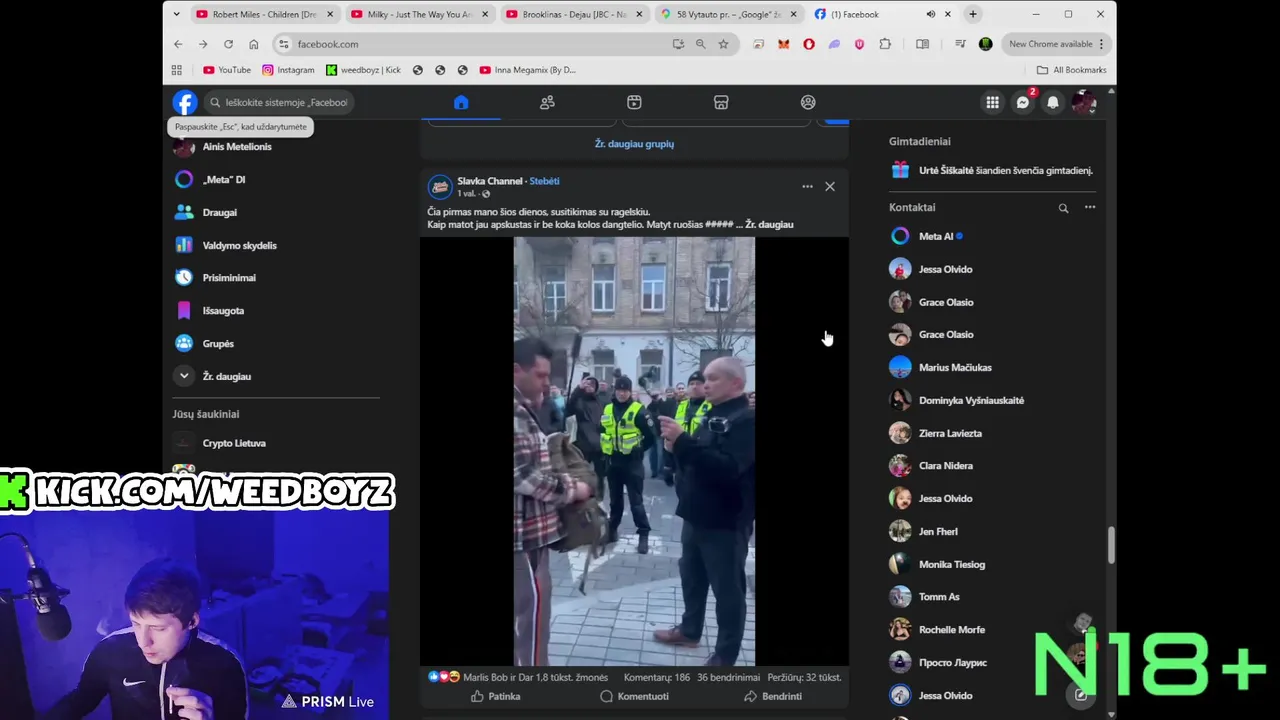Switch to the Brooklinas - Dejau tab

(x=573, y=14)
